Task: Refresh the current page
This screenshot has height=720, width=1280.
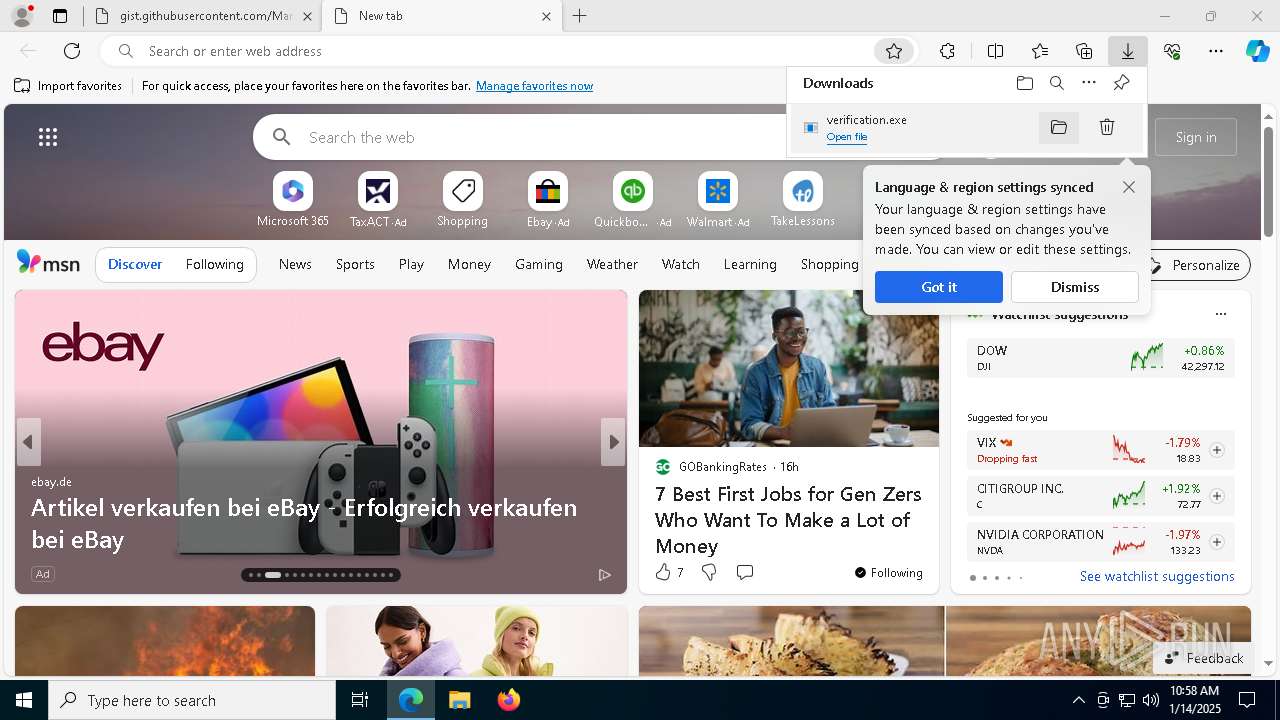Action: pos(72,51)
